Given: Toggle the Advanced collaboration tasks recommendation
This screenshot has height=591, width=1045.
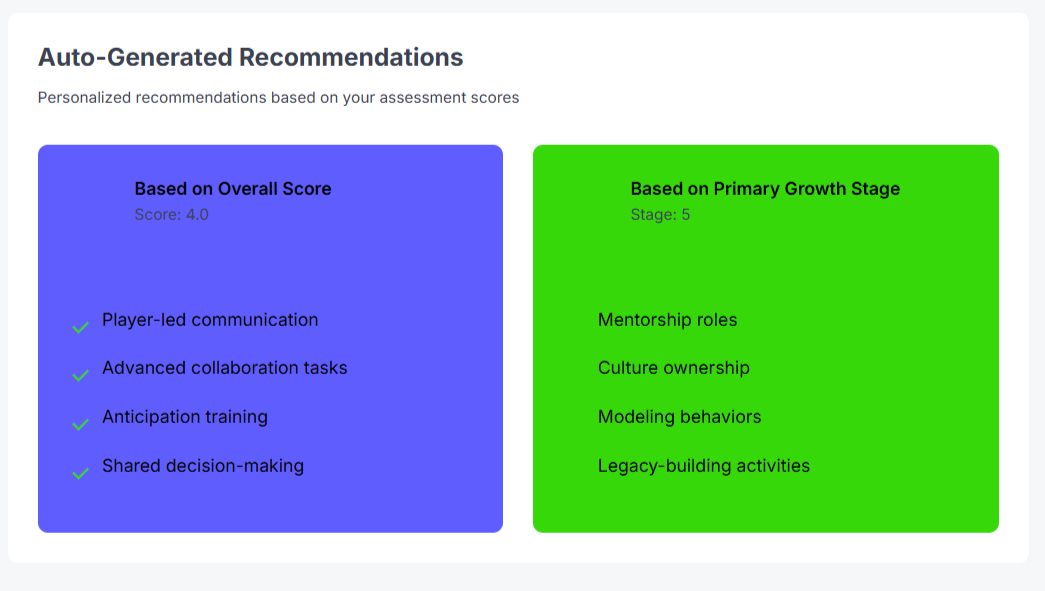Looking at the screenshot, I should (x=224, y=368).
